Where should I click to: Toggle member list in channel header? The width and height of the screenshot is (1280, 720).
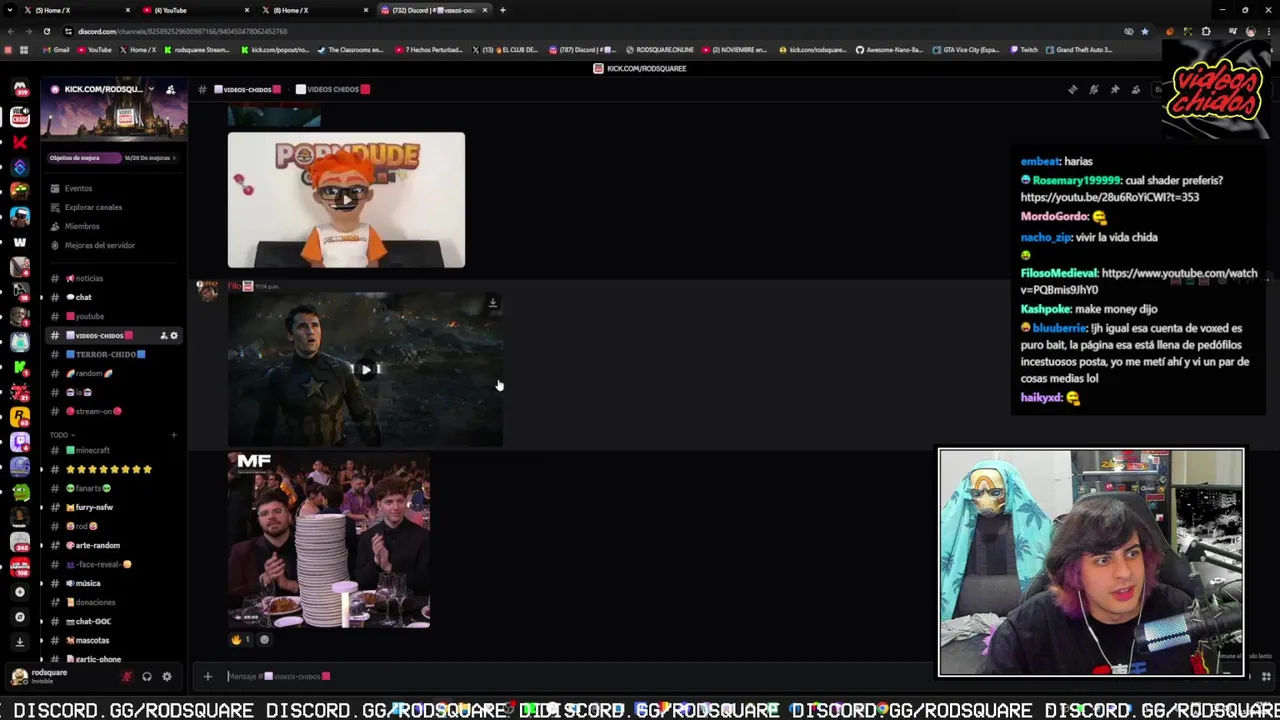tap(1135, 90)
